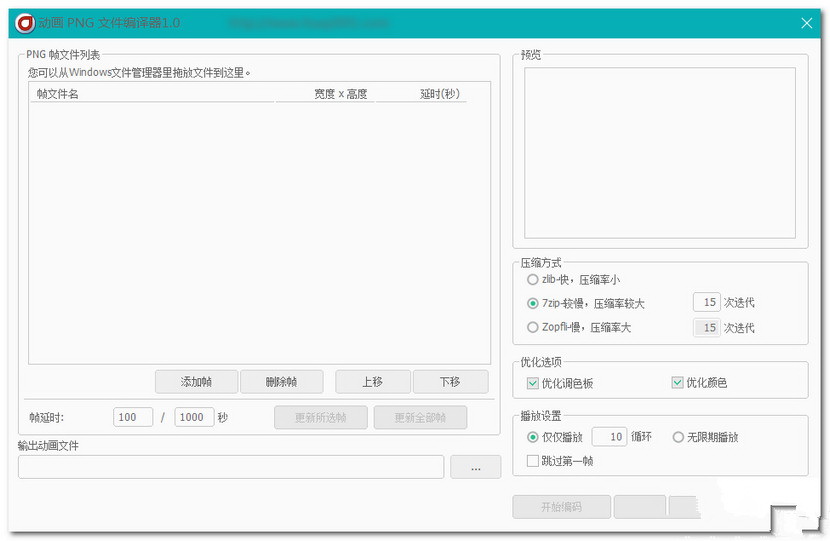Click the 帧延时 denominator field with 1000

[x=194, y=417]
